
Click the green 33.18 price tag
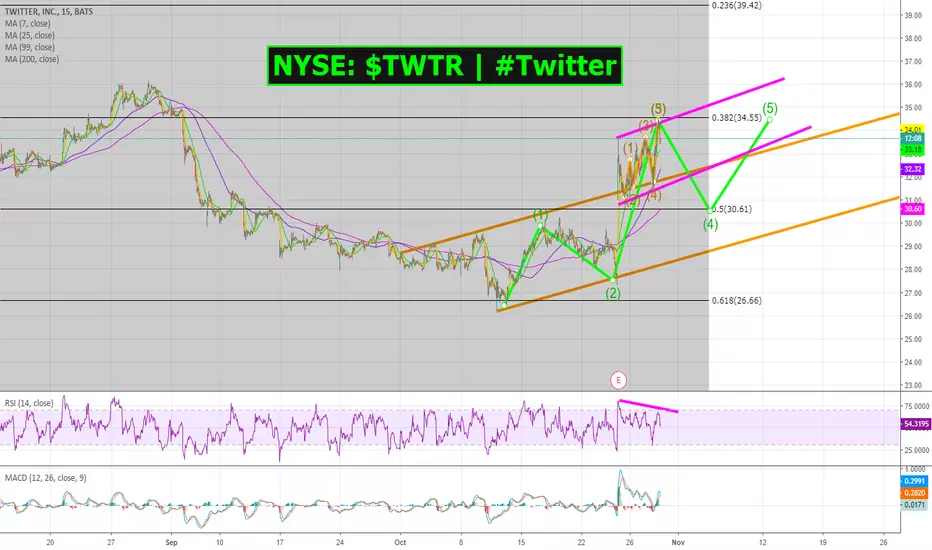(x=912, y=150)
